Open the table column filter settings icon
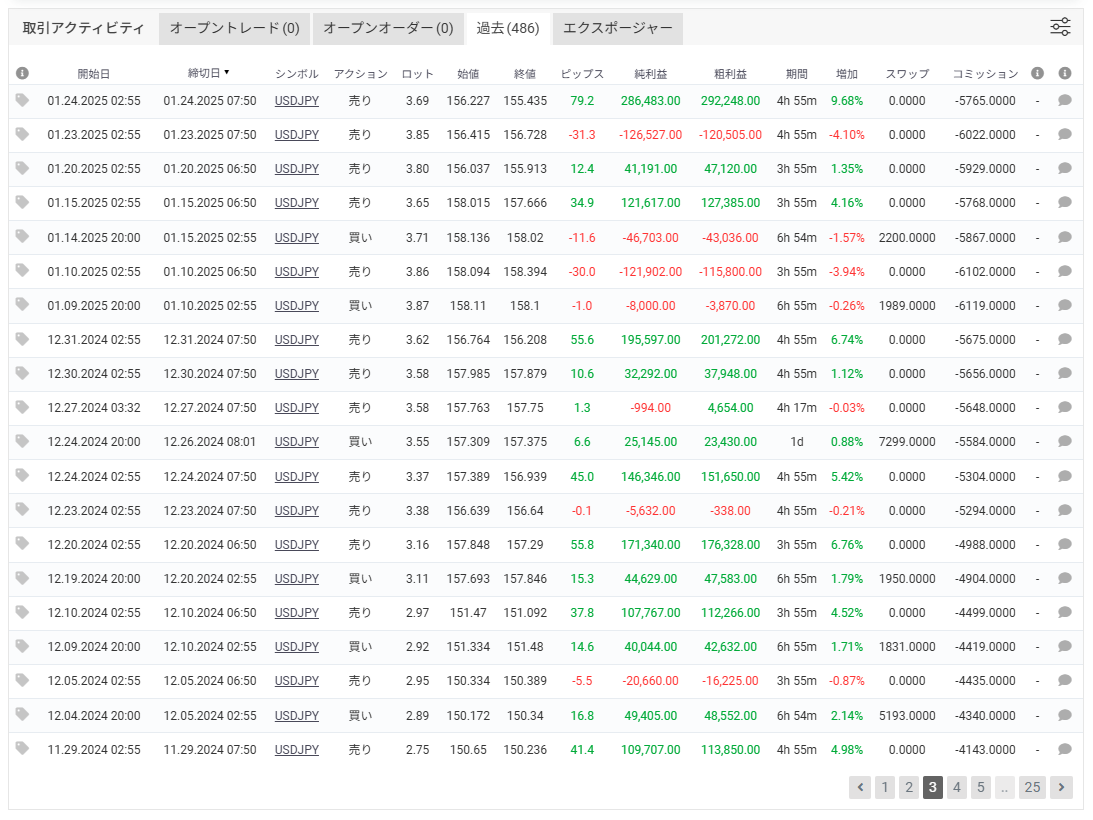The width and height of the screenshot is (1093, 820). coord(1060,27)
